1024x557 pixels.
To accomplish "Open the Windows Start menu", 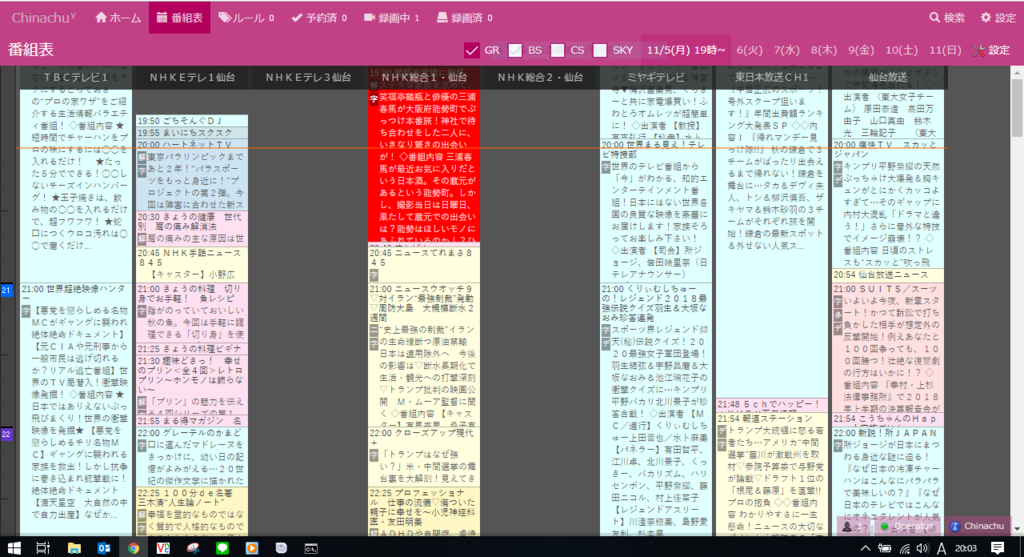I will coord(14,548).
